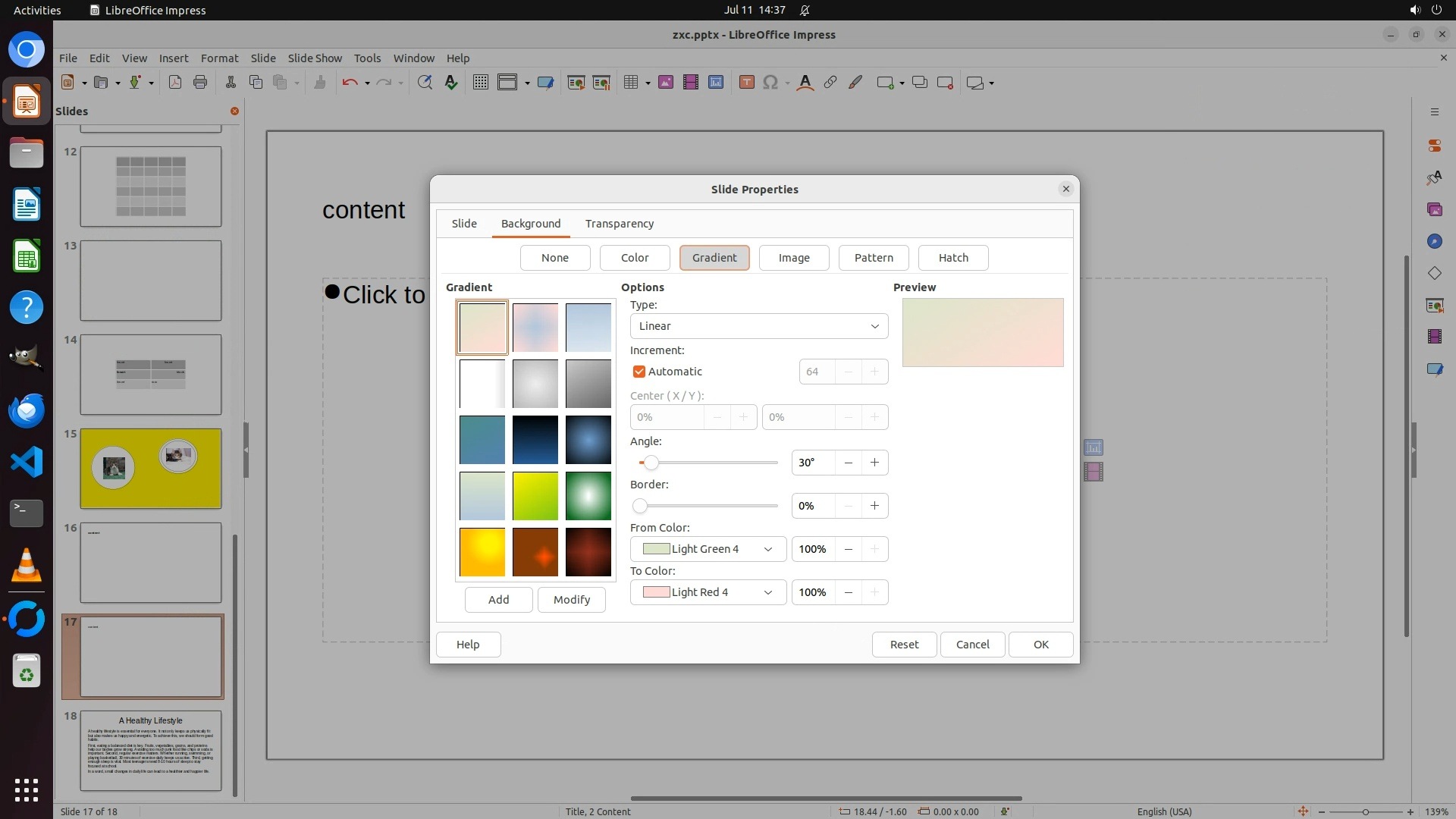Select the Gradient background type toggle
Screen dimensions: 1456x819
(714, 258)
